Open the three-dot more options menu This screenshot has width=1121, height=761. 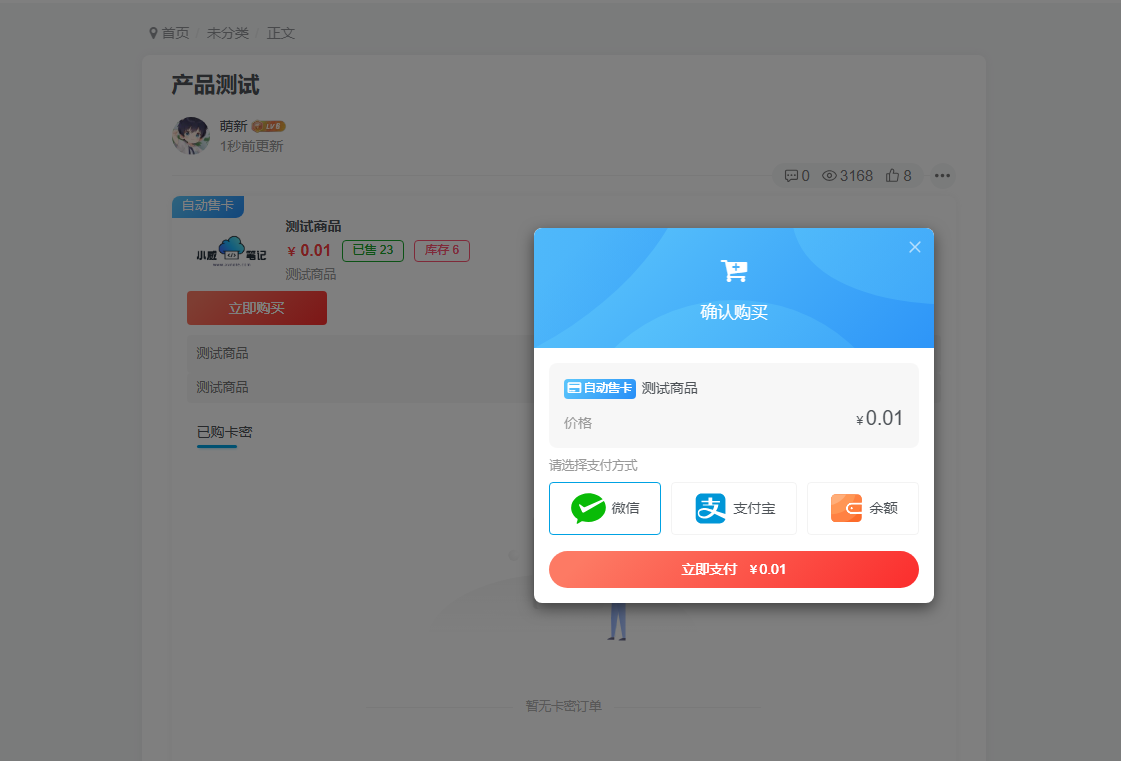[942, 176]
